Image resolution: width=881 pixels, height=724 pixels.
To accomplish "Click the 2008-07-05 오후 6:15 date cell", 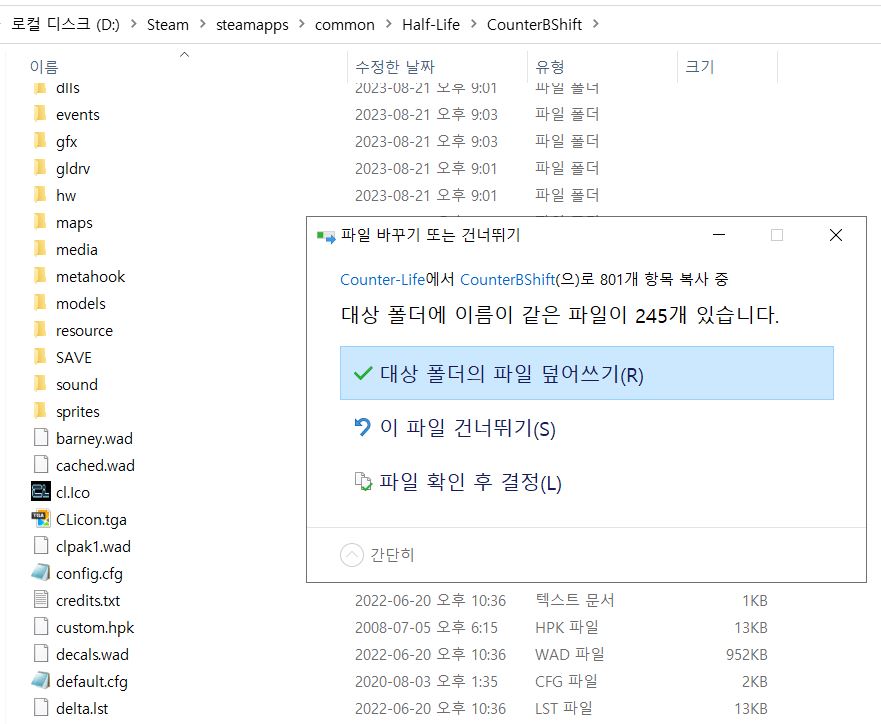I will tap(426, 627).
